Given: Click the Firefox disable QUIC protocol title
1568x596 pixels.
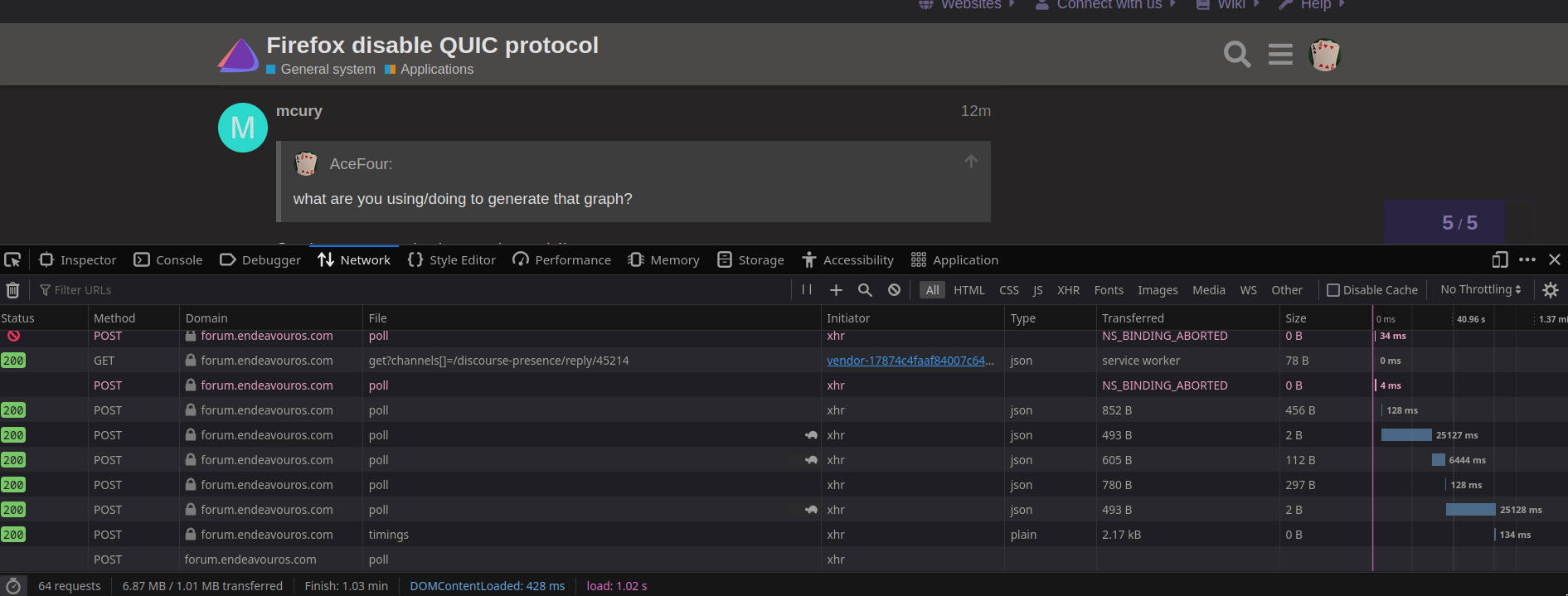Looking at the screenshot, I should [432, 45].
